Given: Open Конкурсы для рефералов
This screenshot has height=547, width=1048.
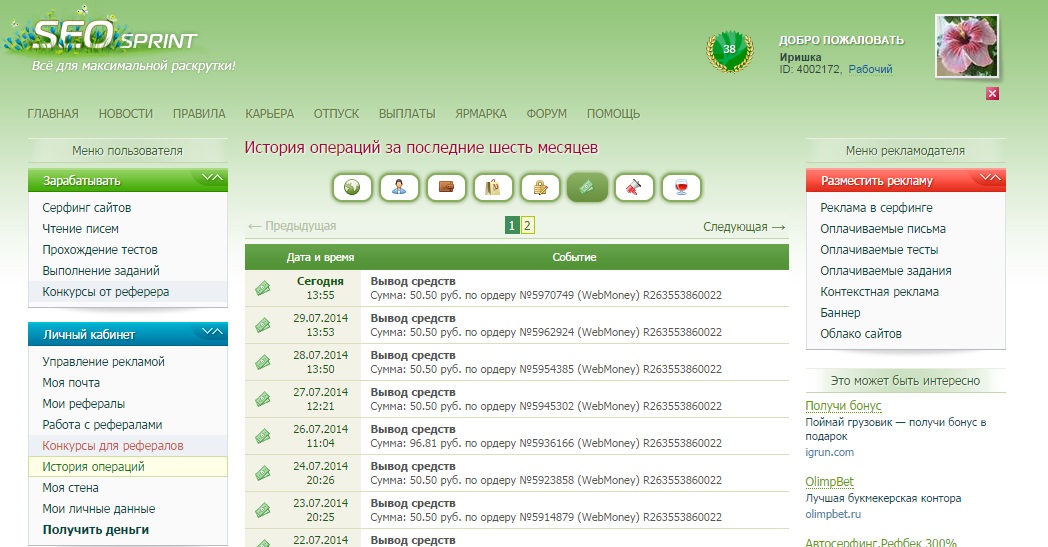Looking at the screenshot, I should click(113, 445).
